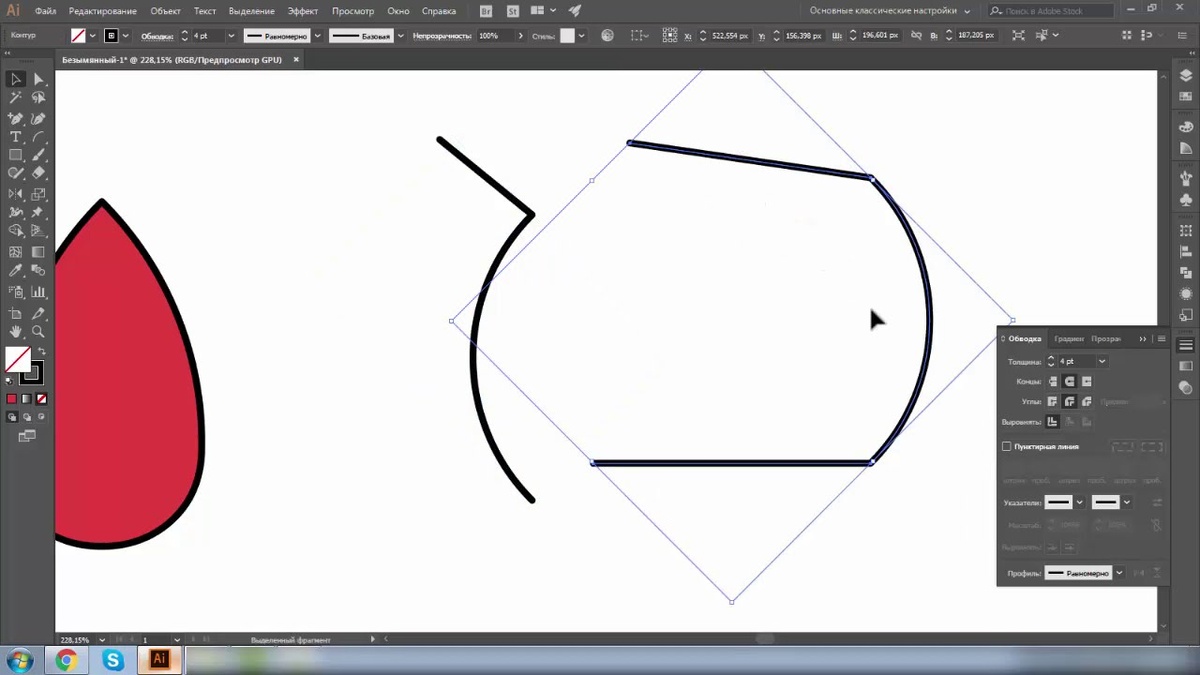Viewport: 1200px width, 675px height.
Task: Open the Файл menu
Action: tap(45, 11)
